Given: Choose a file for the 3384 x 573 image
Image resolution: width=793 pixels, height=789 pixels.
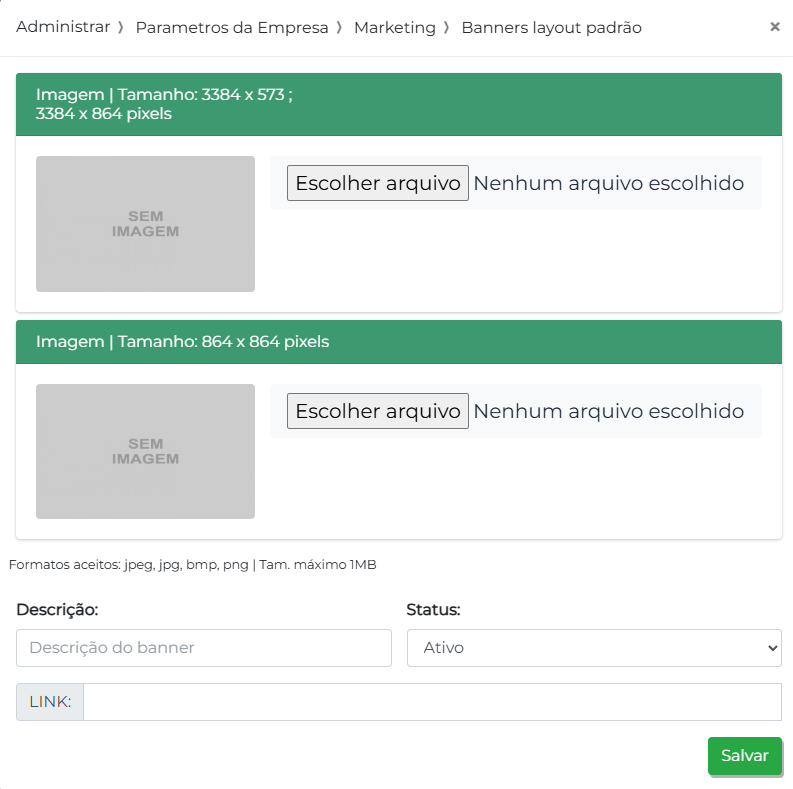Looking at the screenshot, I should pos(378,183).
